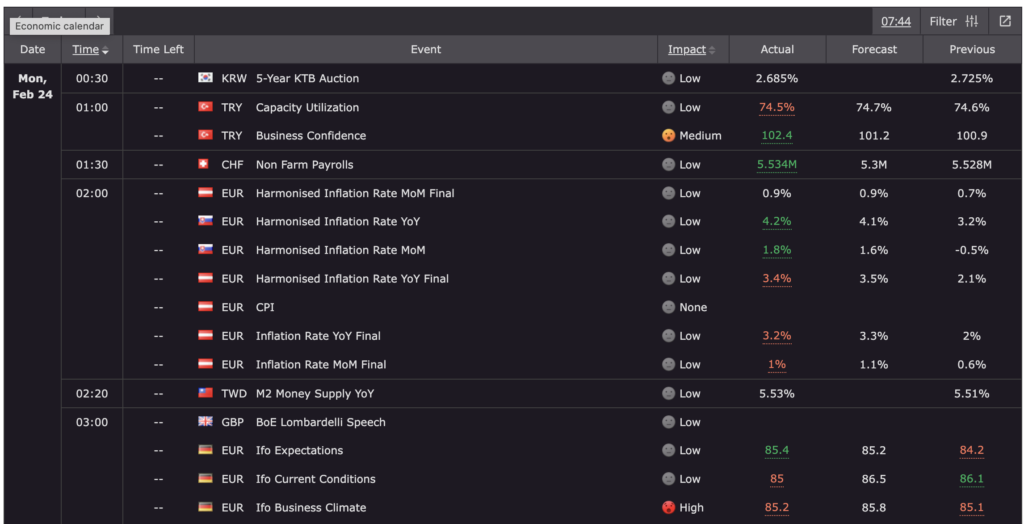
Task: Click the actual value 5.534M
Action: 777,164
